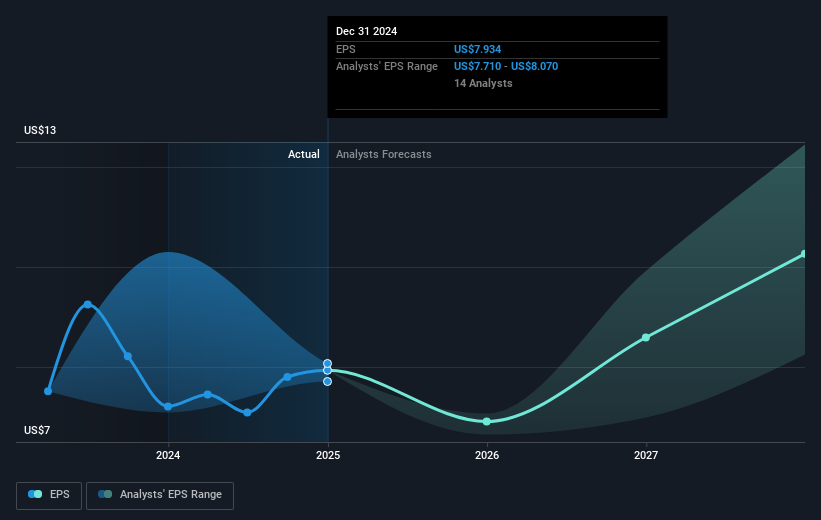This screenshot has height=520, width=821.
Task: Click the first EPS data point at chart start
Action: pyautogui.click(x=48, y=391)
